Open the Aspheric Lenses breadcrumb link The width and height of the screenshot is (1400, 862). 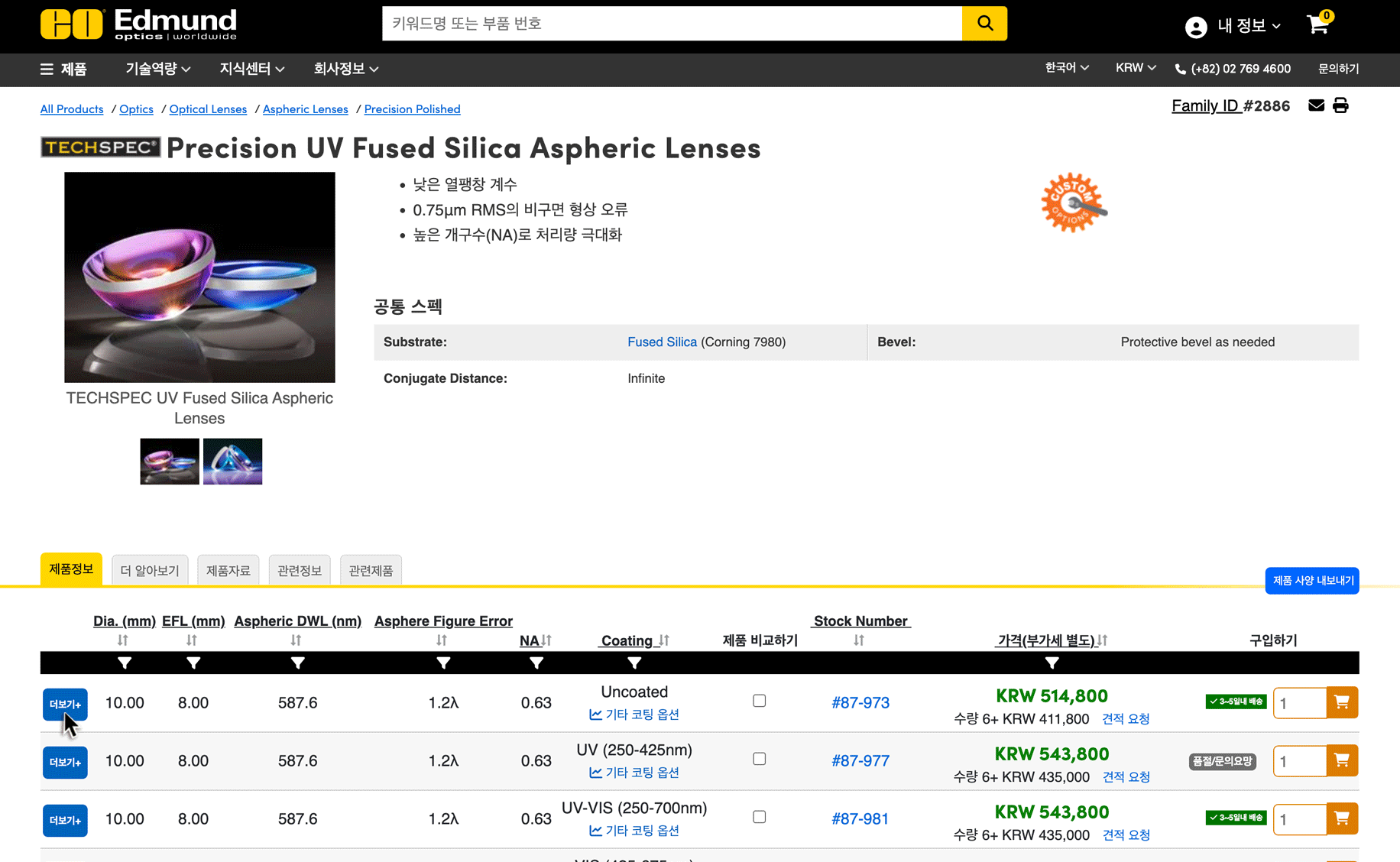tap(305, 109)
